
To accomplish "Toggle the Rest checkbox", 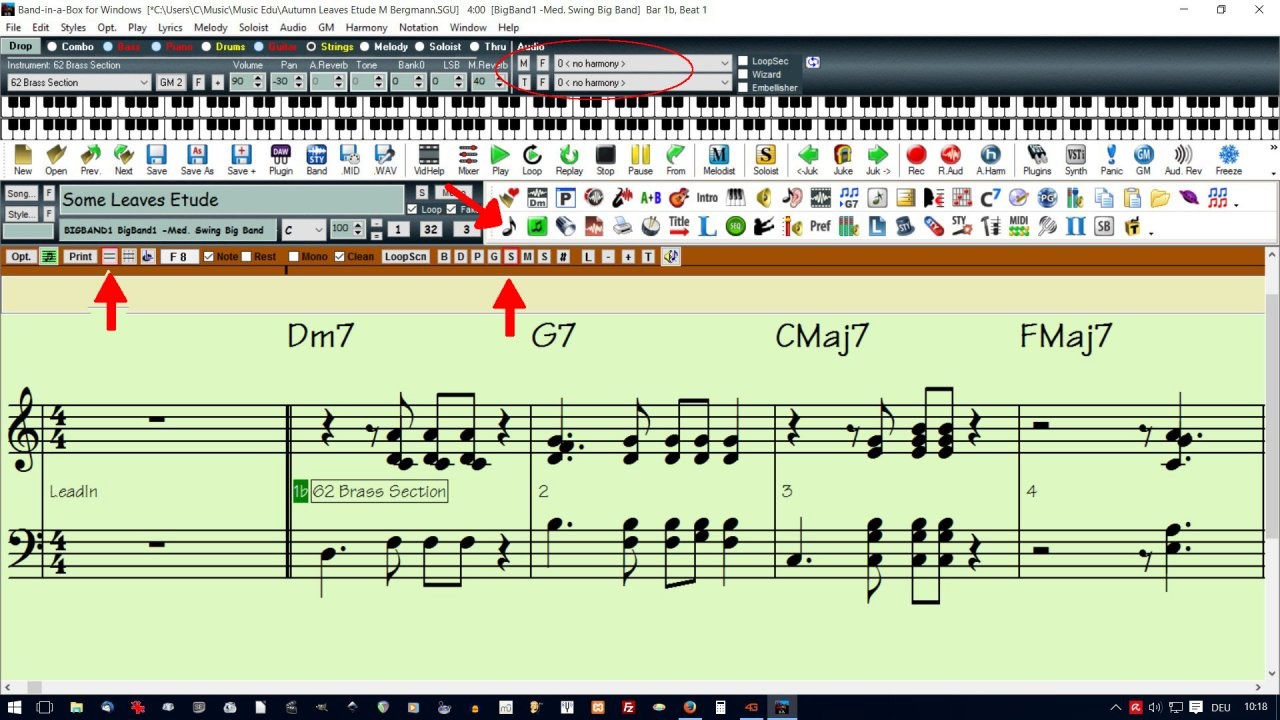I will (246, 257).
